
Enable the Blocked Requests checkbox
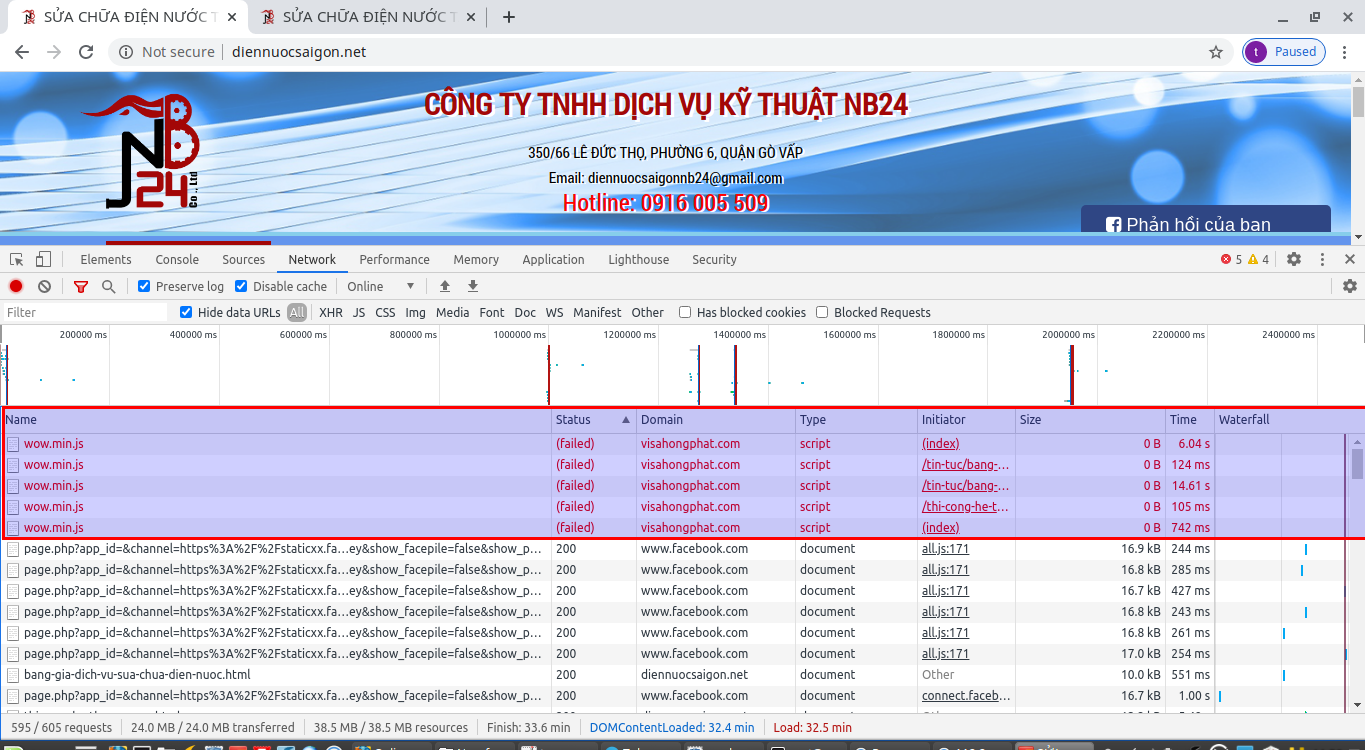point(822,312)
